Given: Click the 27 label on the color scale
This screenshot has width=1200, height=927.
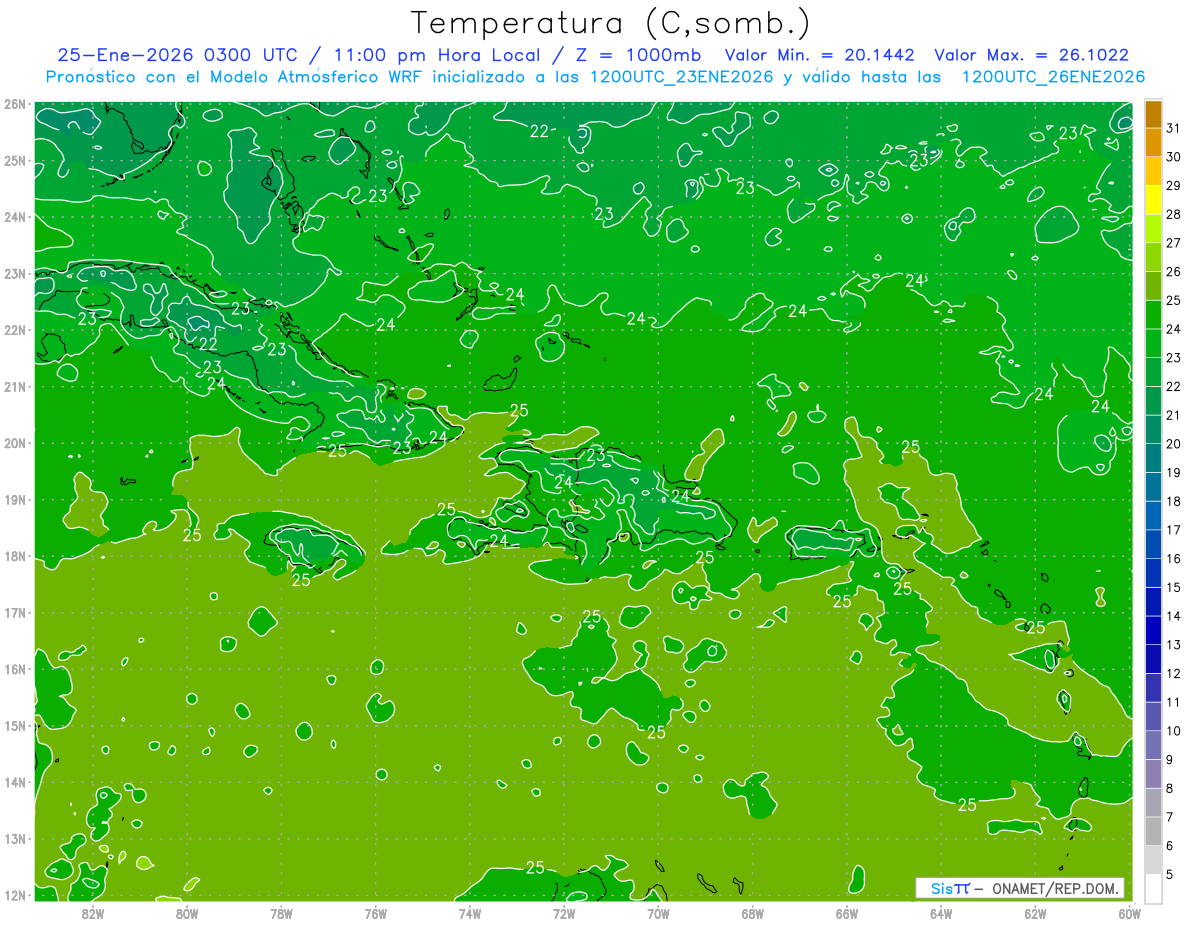Looking at the screenshot, I should pos(1173,242).
